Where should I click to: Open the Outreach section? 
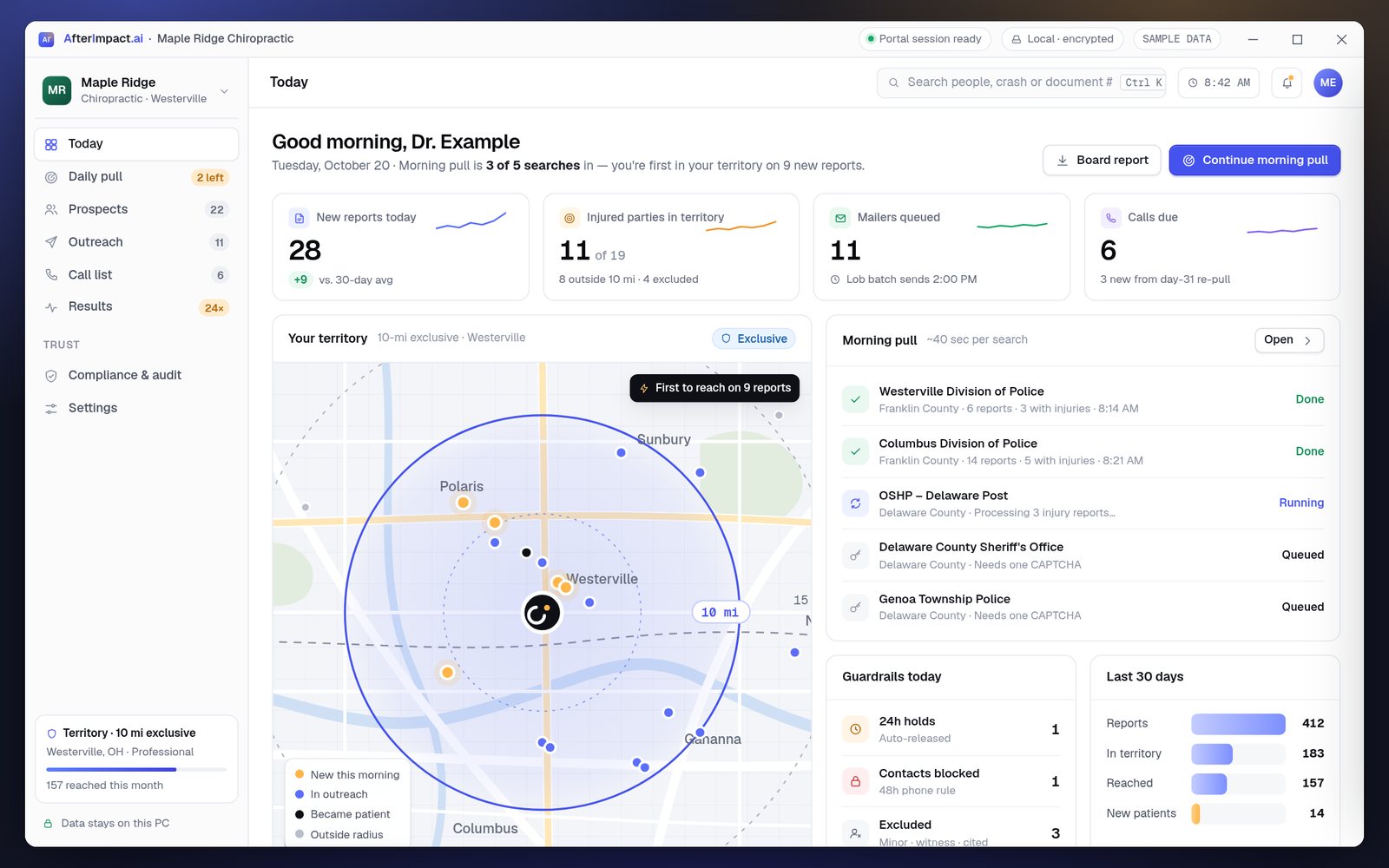pos(136,242)
